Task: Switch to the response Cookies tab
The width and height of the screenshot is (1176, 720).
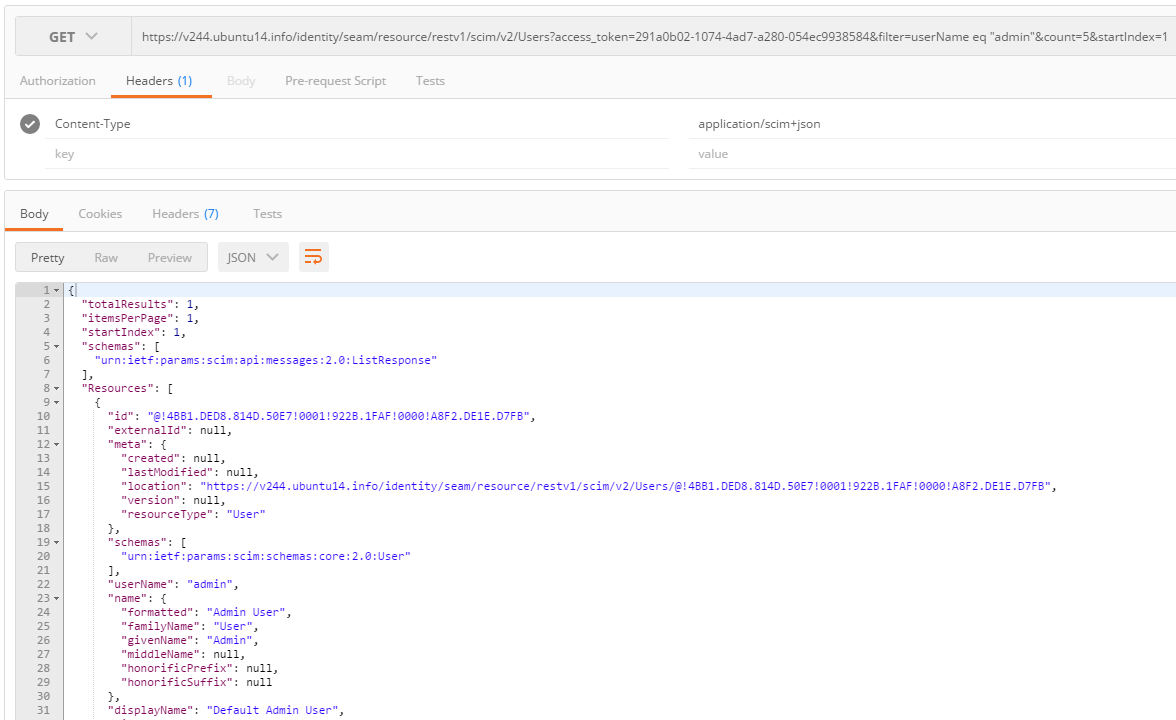Action: click(x=100, y=214)
